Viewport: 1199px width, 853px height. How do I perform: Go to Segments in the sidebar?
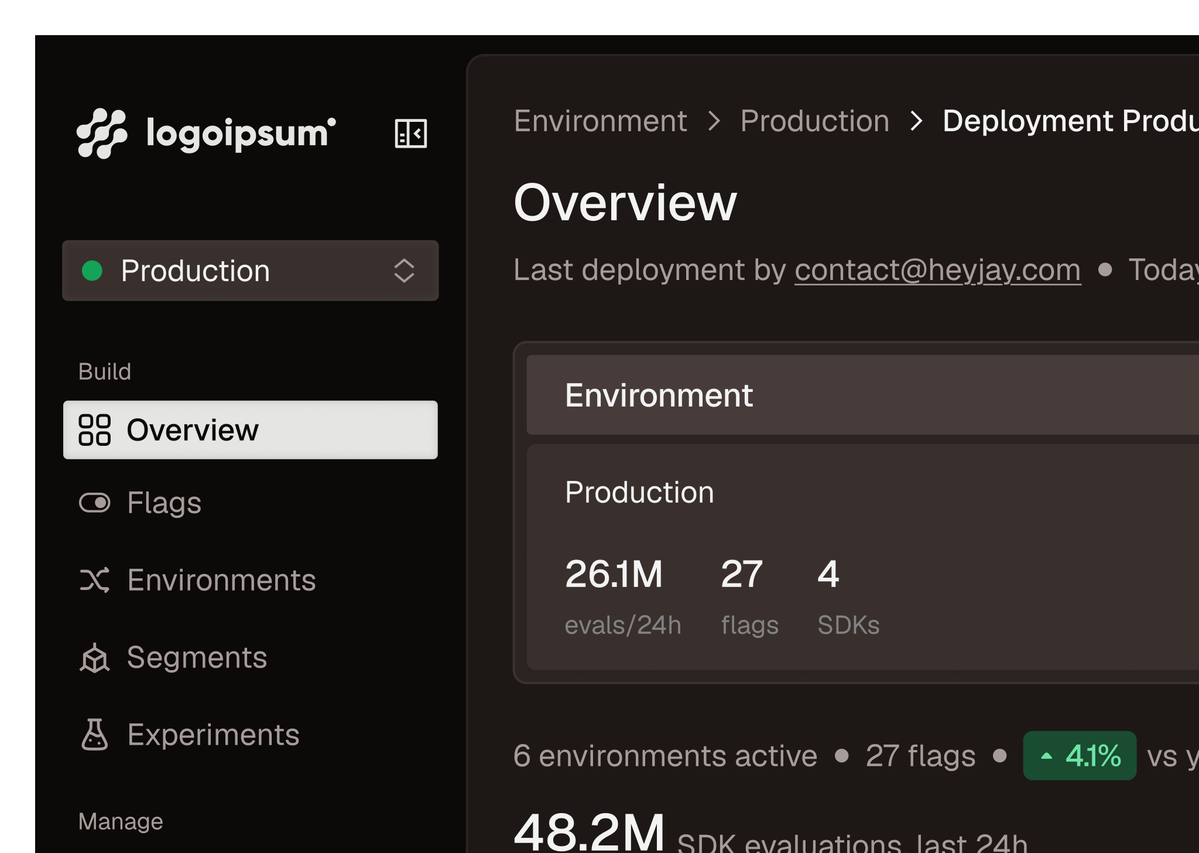(x=250, y=657)
